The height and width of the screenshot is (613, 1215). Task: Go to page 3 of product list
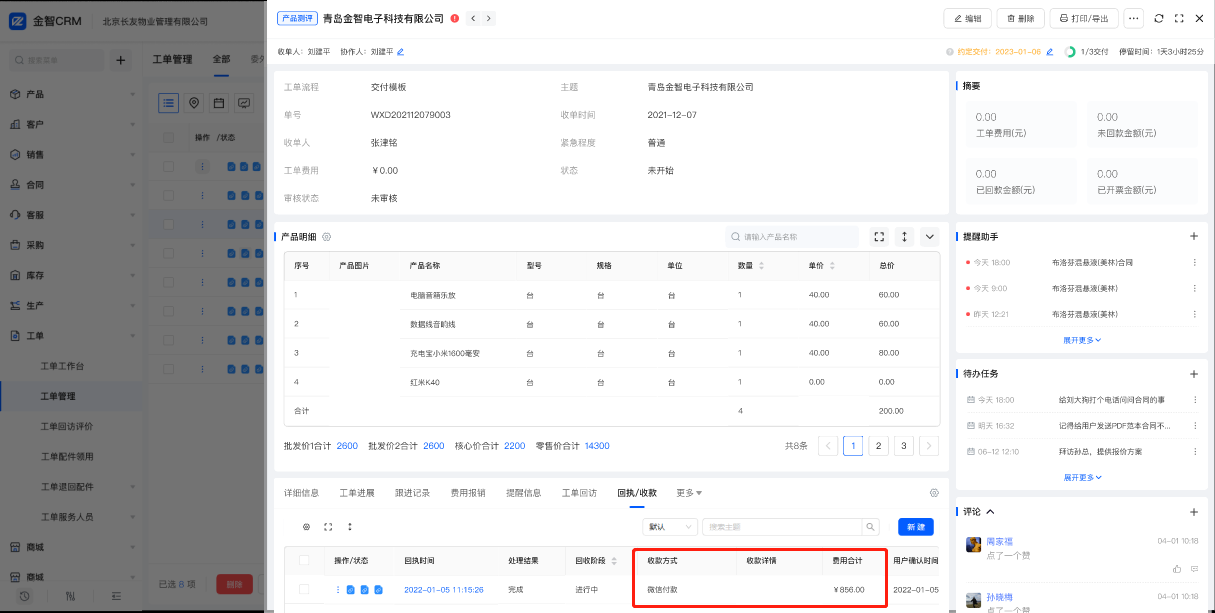click(x=904, y=446)
